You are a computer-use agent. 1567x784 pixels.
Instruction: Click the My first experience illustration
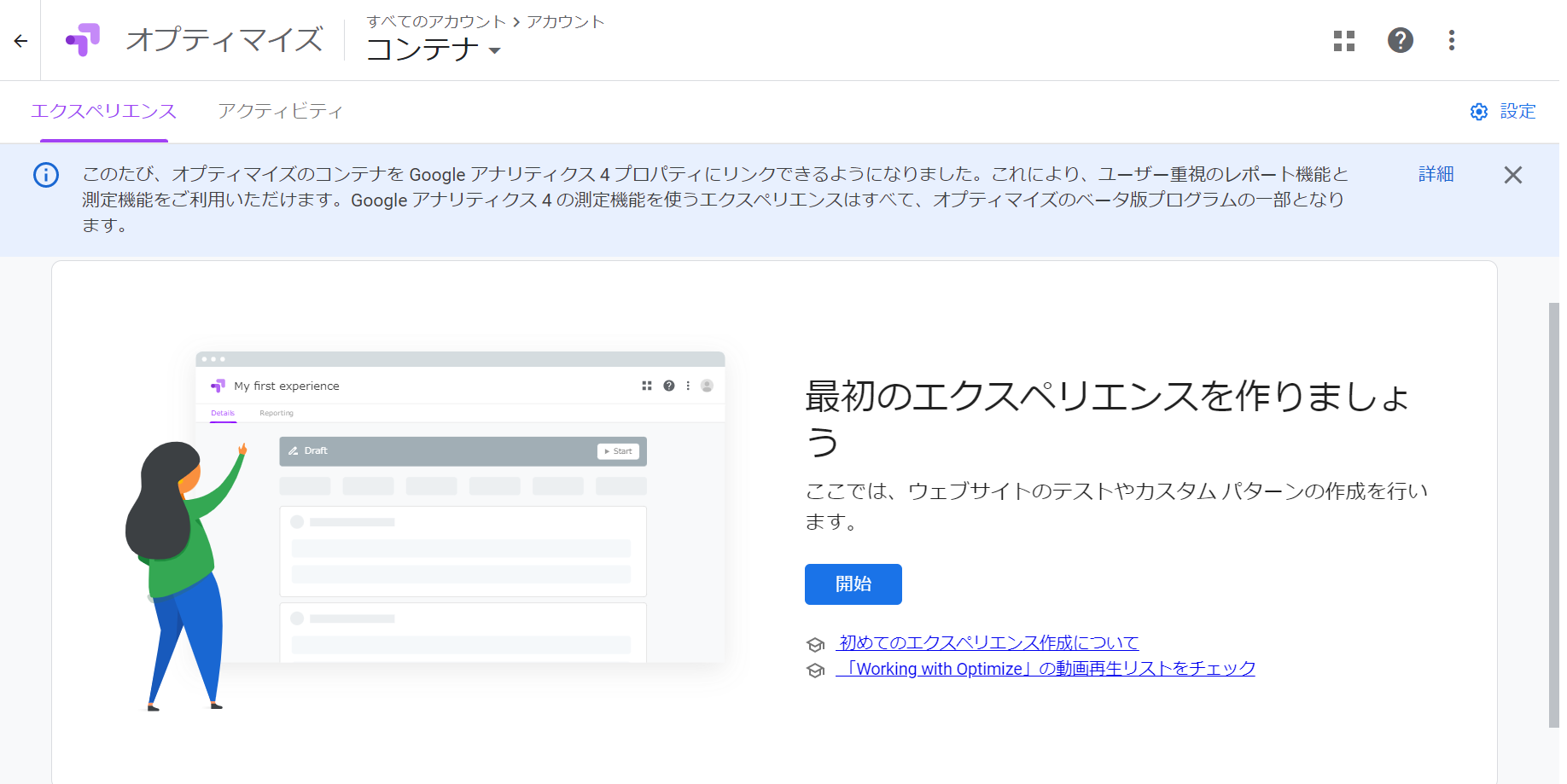[x=427, y=529]
